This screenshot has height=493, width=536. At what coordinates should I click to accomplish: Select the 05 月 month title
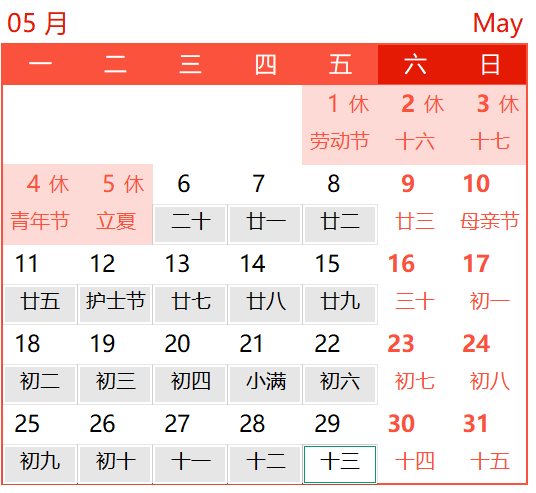tap(37, 23)
